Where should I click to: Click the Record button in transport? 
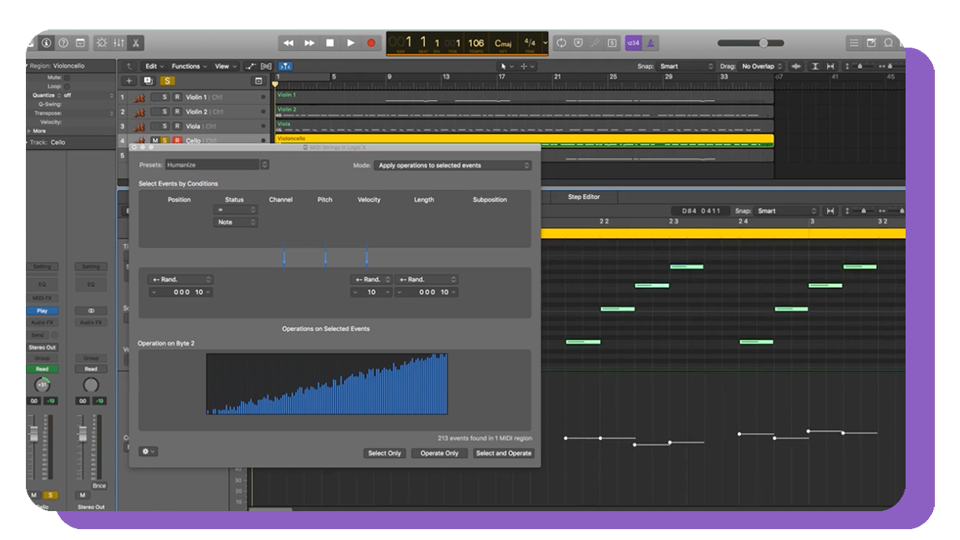(x=371, y=43)
